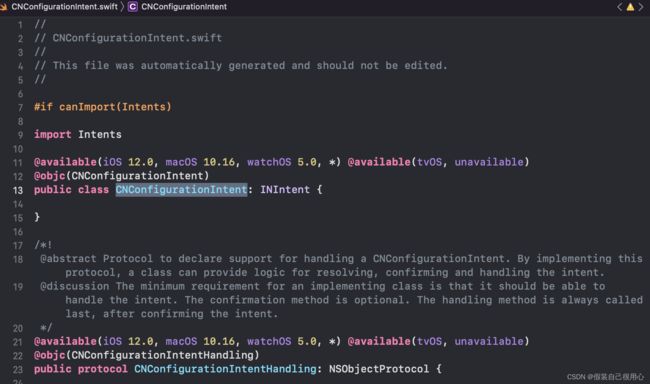Open CNConfigurationIntent.swift in the jump bar
The height and width of the screenshot is (384, 650).
(64, 7)
